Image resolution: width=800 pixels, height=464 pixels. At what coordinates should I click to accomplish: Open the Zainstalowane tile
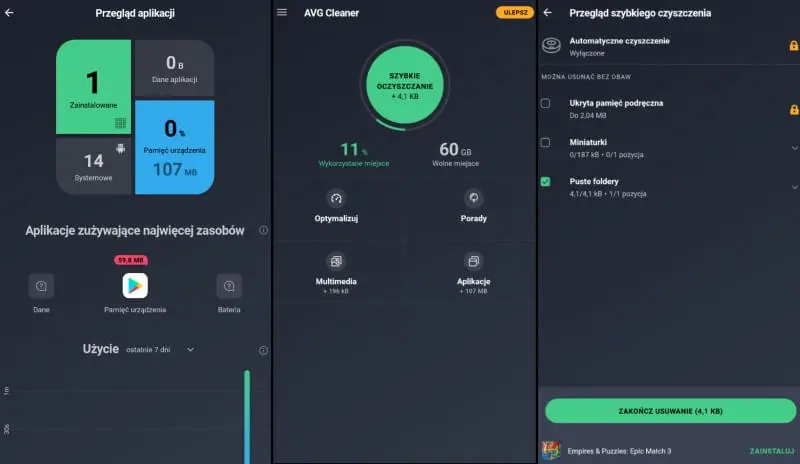[x=93, y=87]
